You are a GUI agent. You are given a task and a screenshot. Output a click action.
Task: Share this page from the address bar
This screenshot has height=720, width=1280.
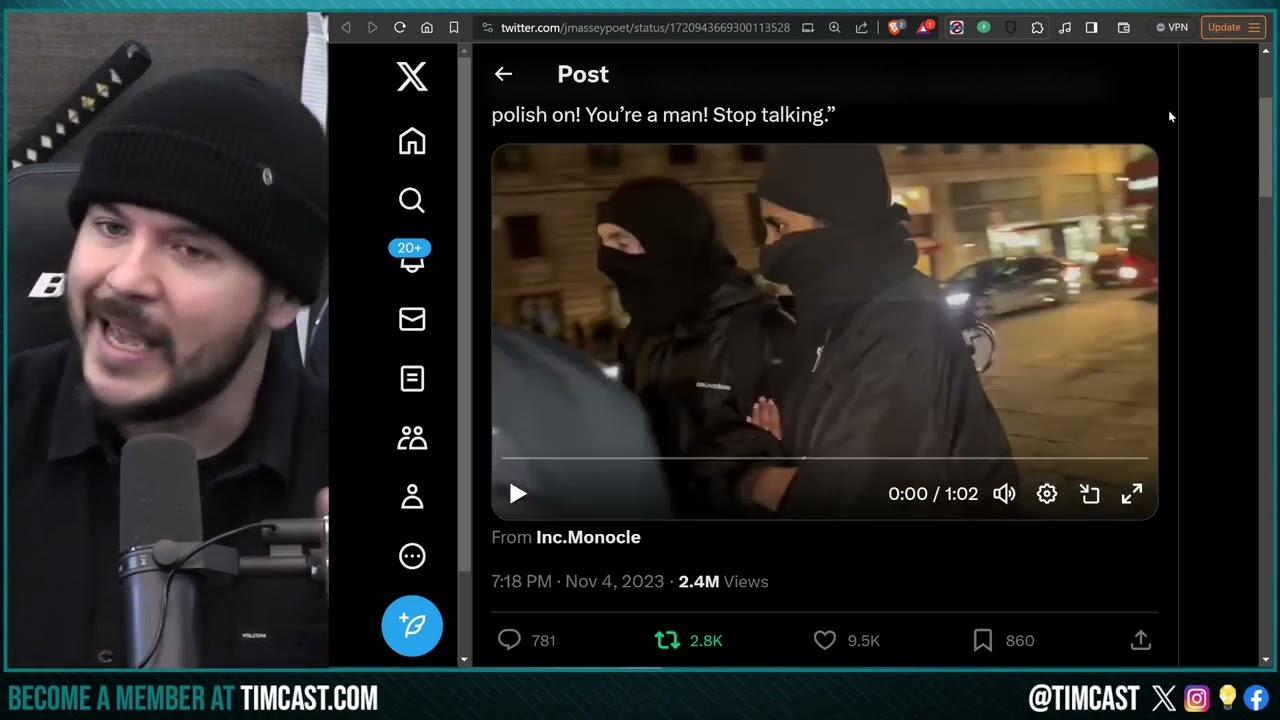point(861,28)
